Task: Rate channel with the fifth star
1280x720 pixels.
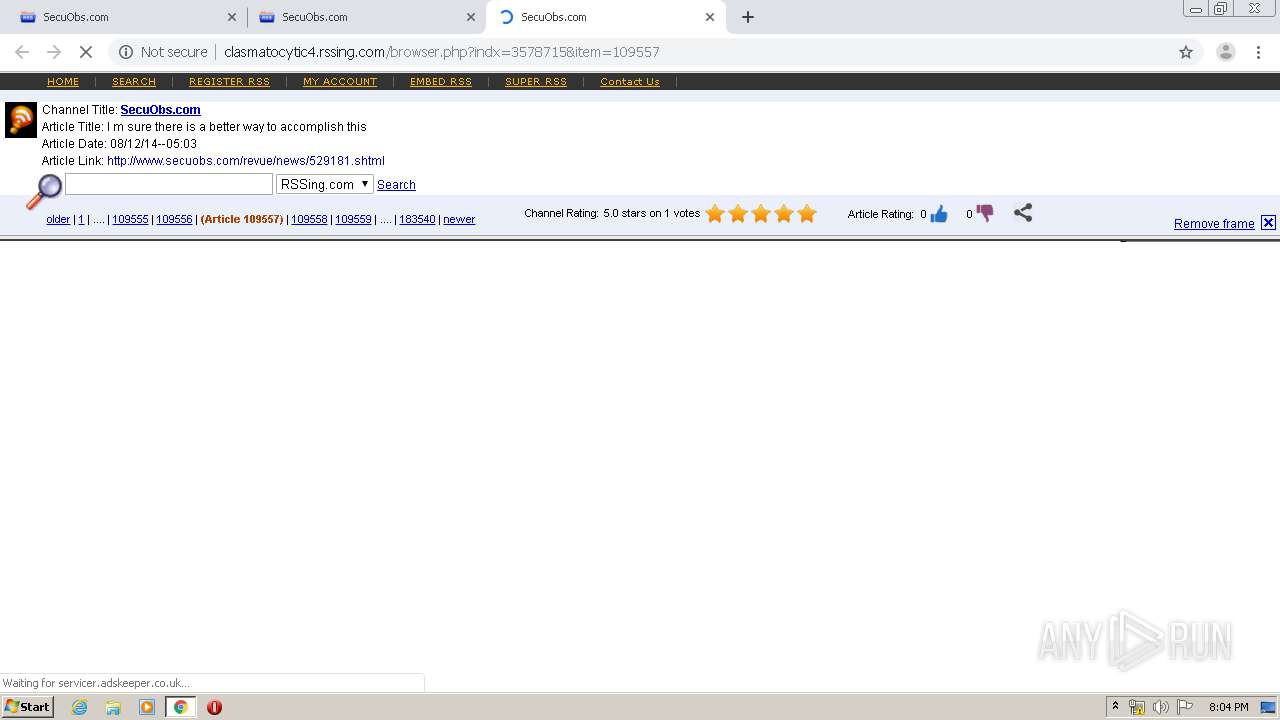Action: pyautogui.click(x=807, y=213)
